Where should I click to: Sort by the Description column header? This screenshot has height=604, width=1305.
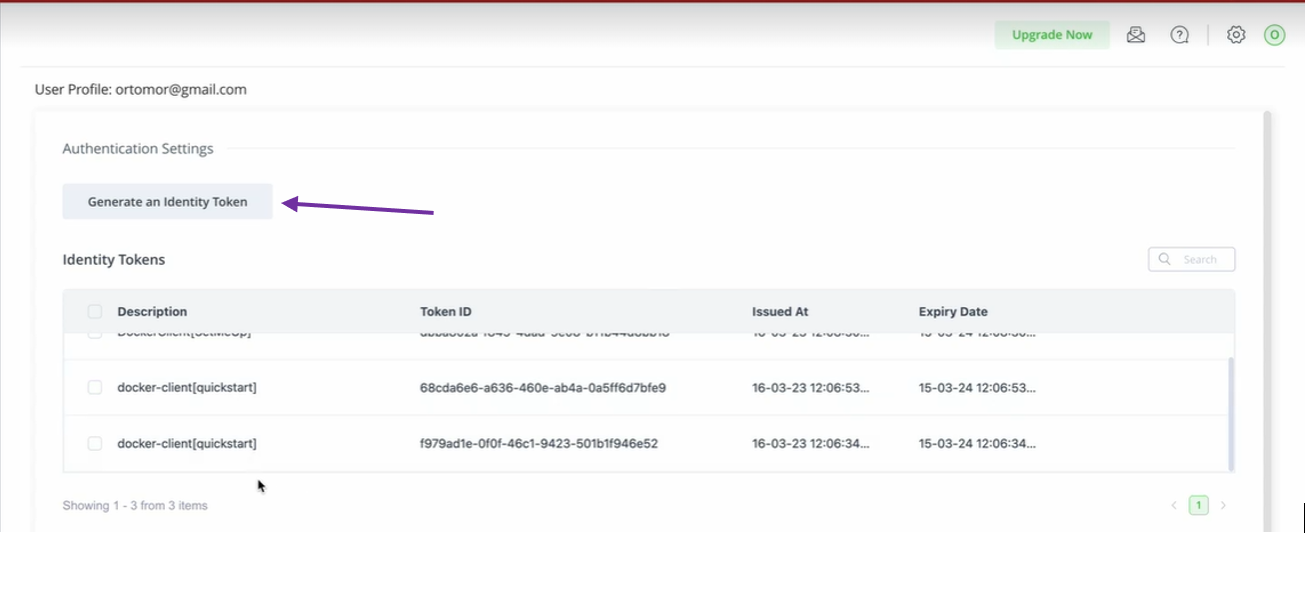(x=152, y=312)
